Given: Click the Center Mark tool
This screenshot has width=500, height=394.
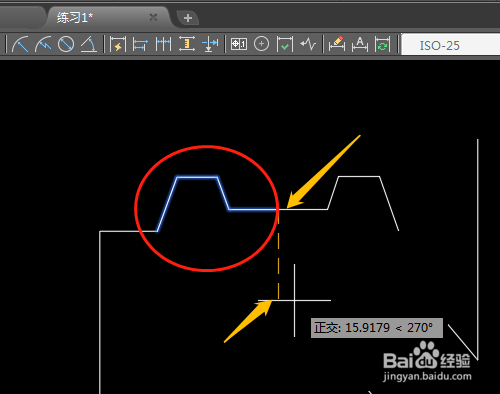Looking at the screenshot, I should click(x=261, y=44).
